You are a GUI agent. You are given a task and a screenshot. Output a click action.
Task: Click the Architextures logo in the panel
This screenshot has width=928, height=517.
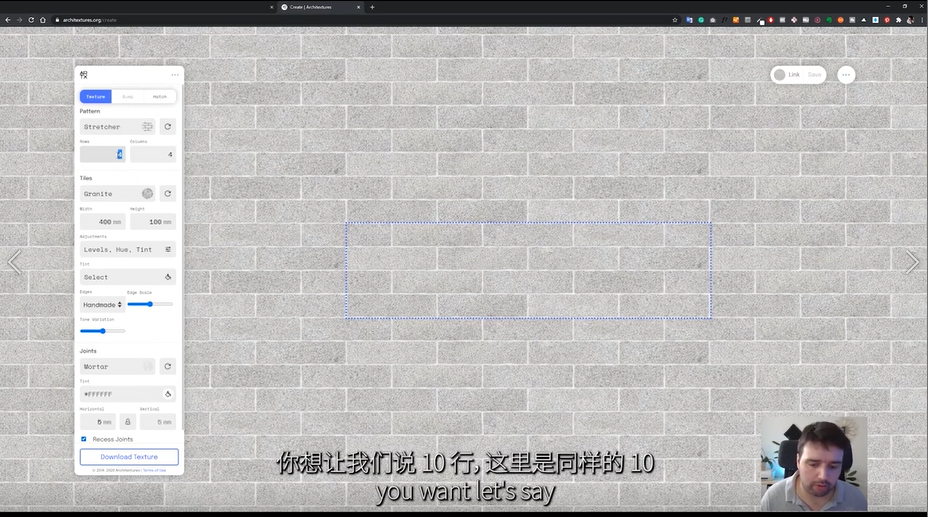pos(83,75)
